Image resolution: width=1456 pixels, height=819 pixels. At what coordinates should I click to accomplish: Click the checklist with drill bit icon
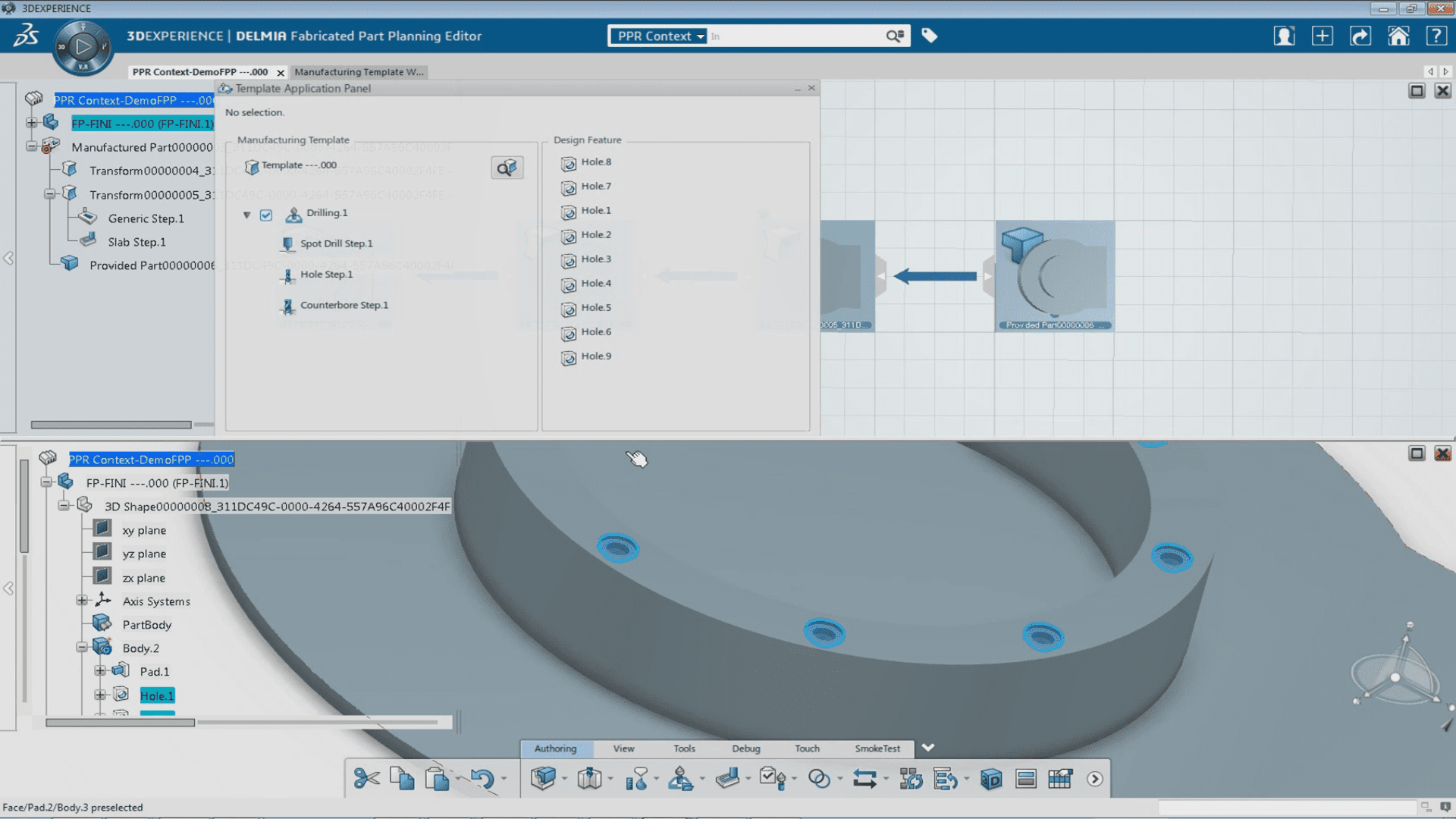(773, 779)
